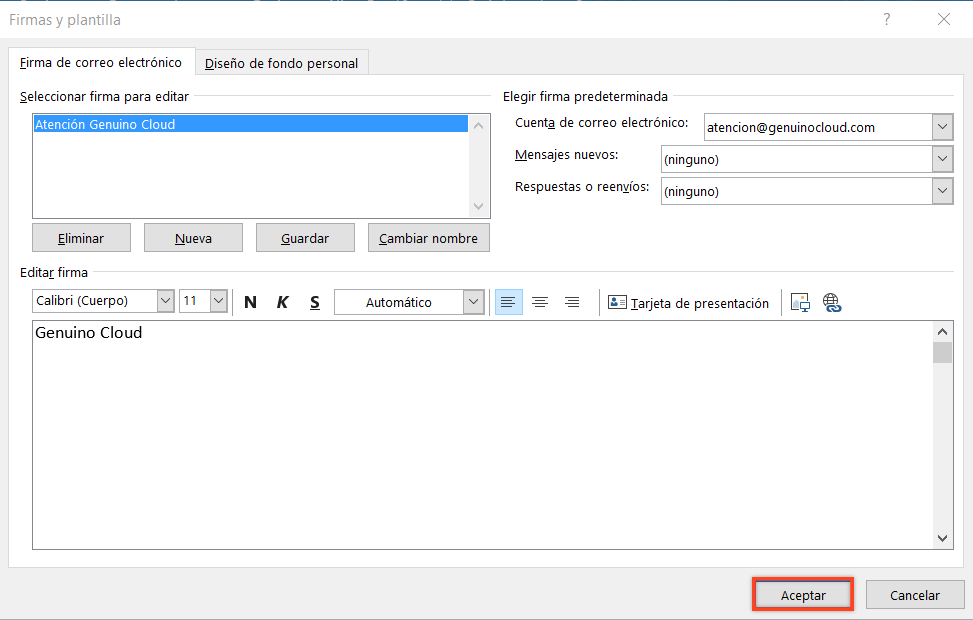Click editor scrollbar down arrow
This screenshot has width=973, height=620.
point(942,538)
